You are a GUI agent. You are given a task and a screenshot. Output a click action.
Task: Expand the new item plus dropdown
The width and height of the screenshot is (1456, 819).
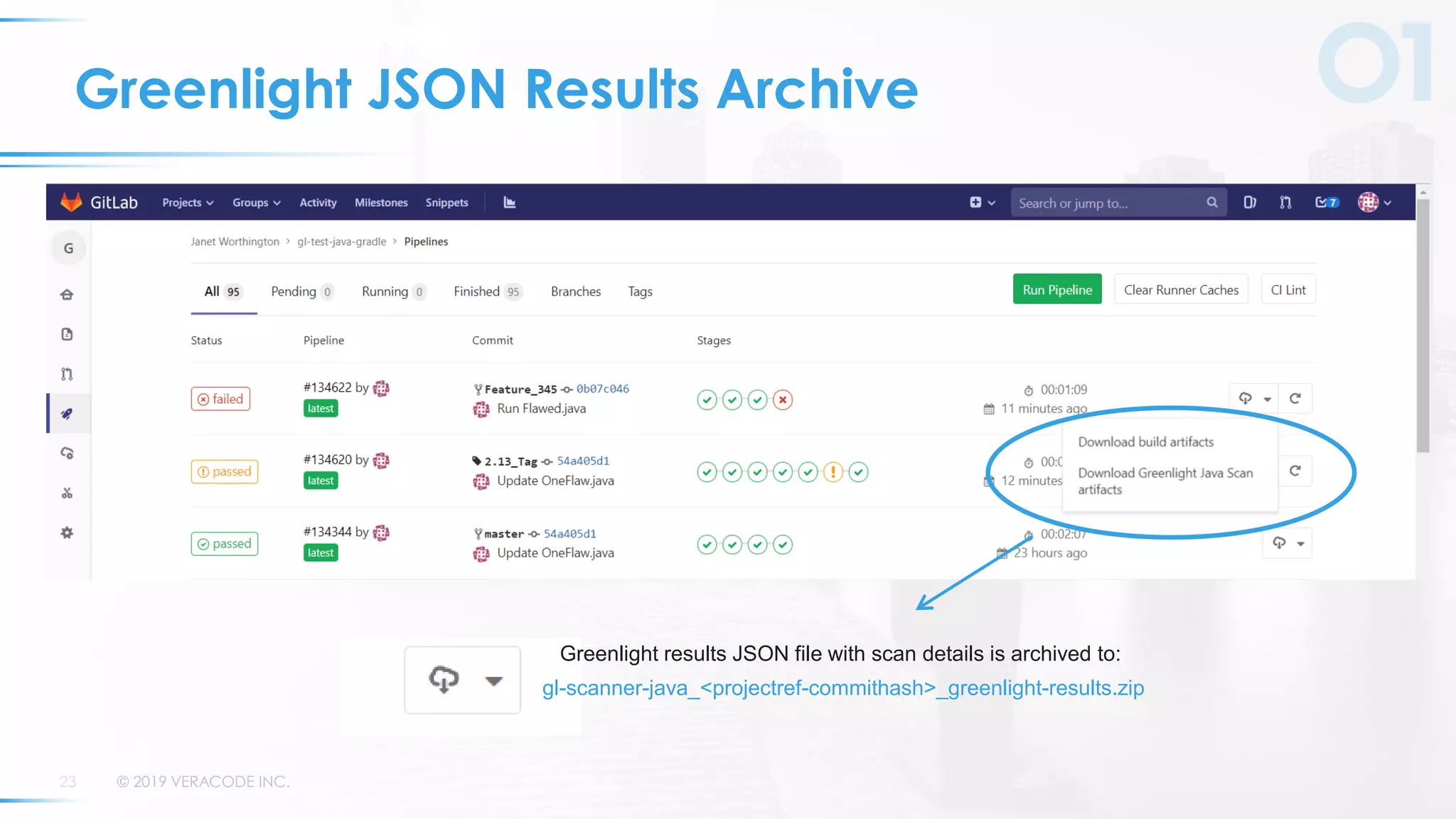[x=983, y=203]
